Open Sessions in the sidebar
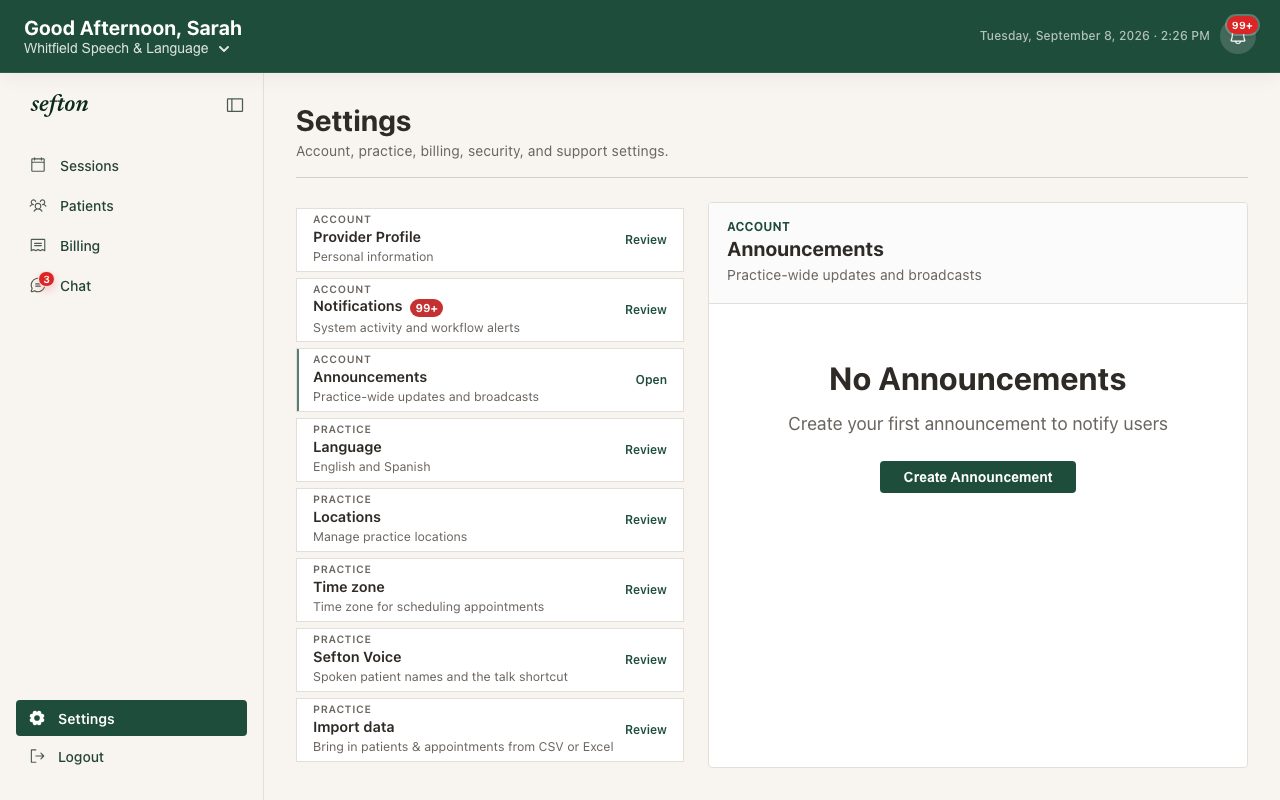This screenshot has height=800, width=1280. [131, 166]
